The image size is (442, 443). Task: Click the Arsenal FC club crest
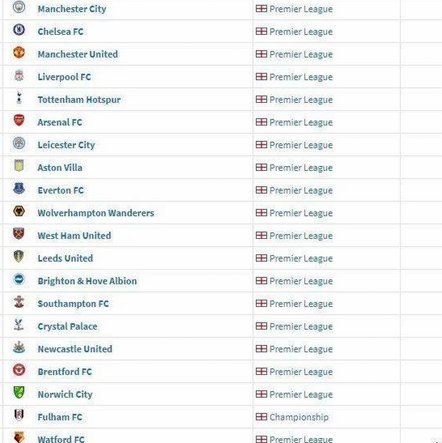[19, 120]
